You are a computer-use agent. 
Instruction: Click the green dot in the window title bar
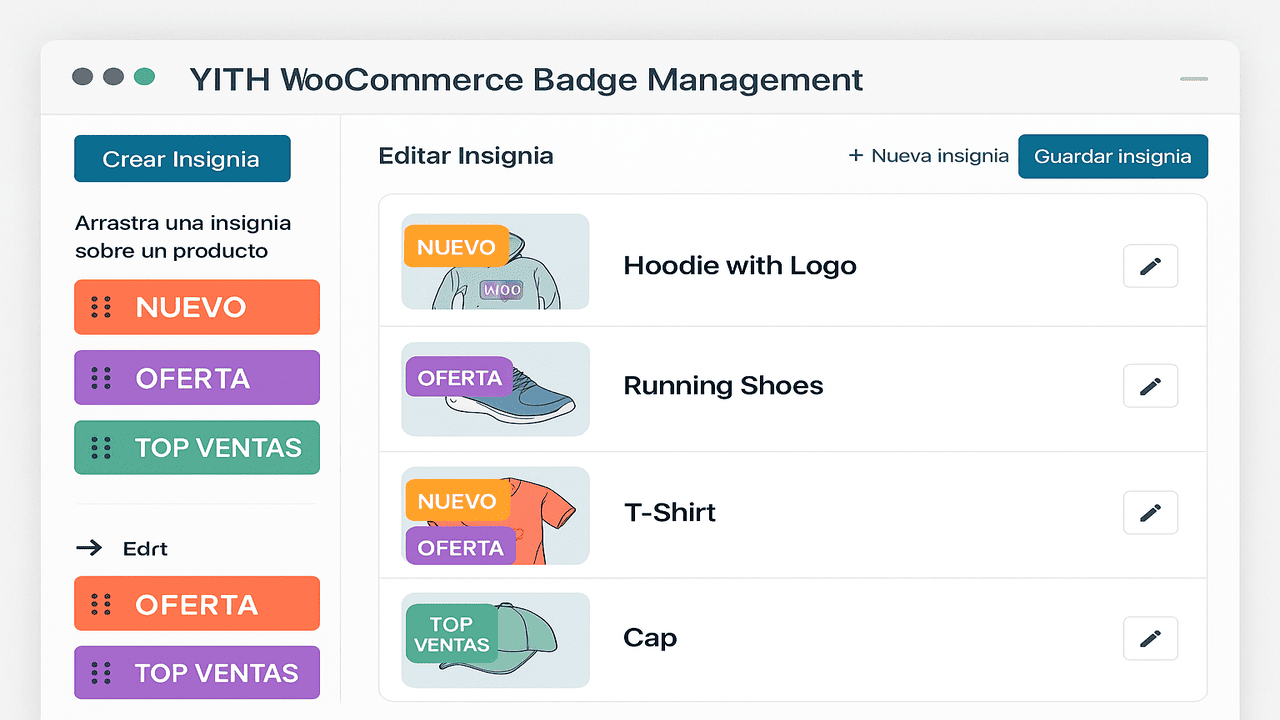click(x=144, y=77)
